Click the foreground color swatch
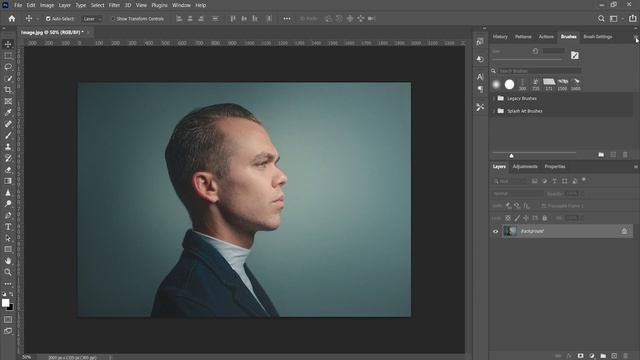 point(5,303)
